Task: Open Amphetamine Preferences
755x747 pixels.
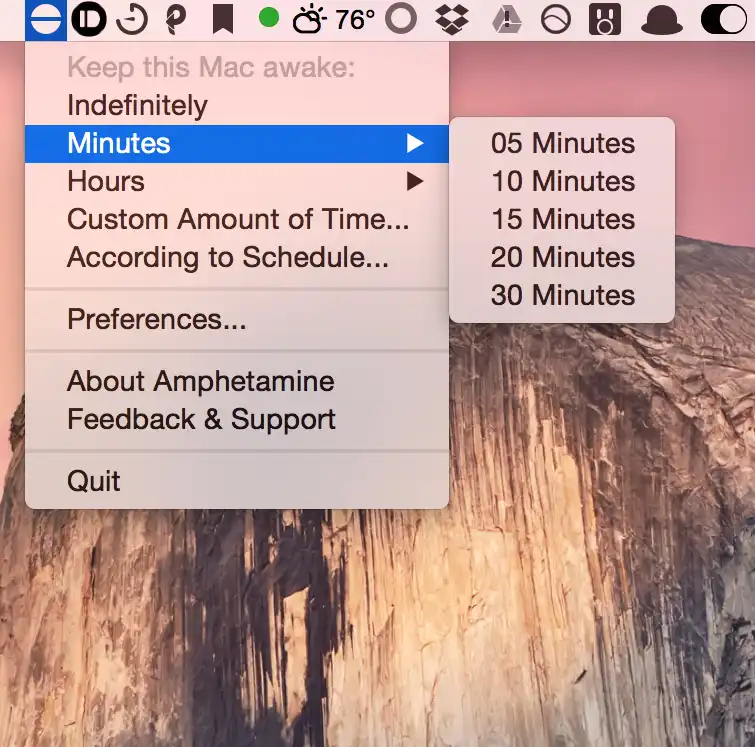Action: 156,320
